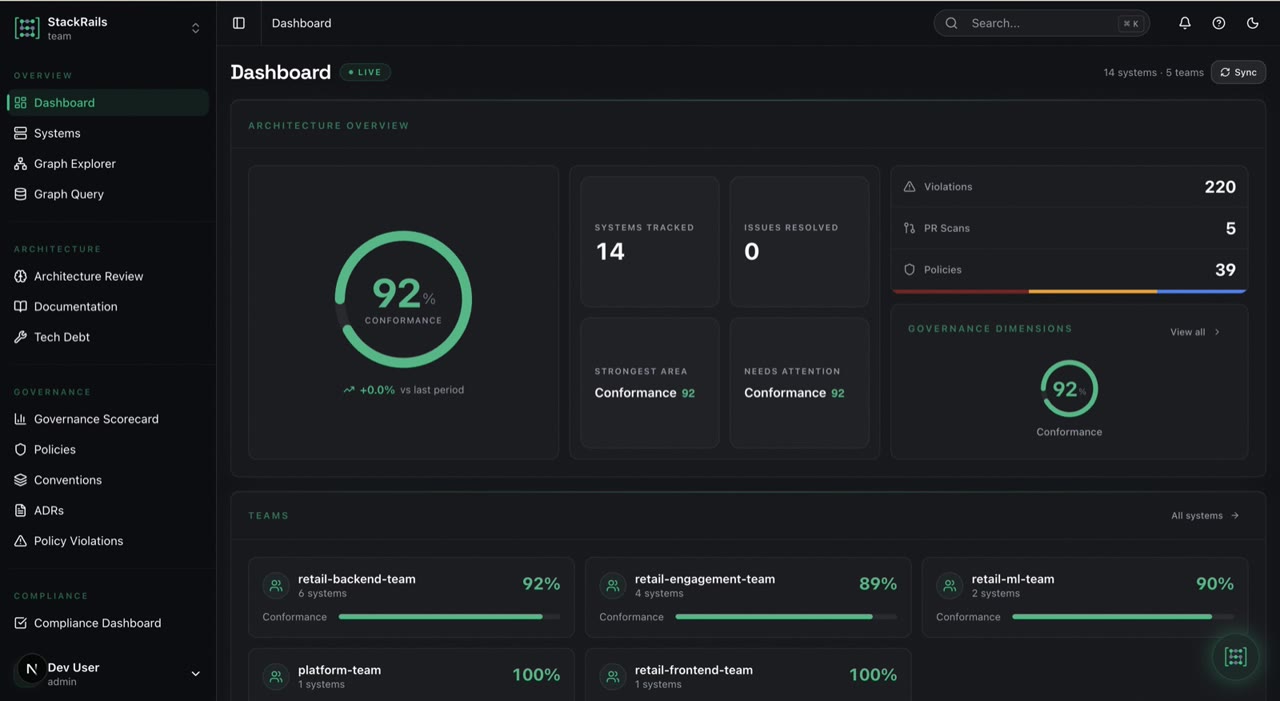
Task: Click "14 systems · 5 teams" text
Action: point(1153,73)
